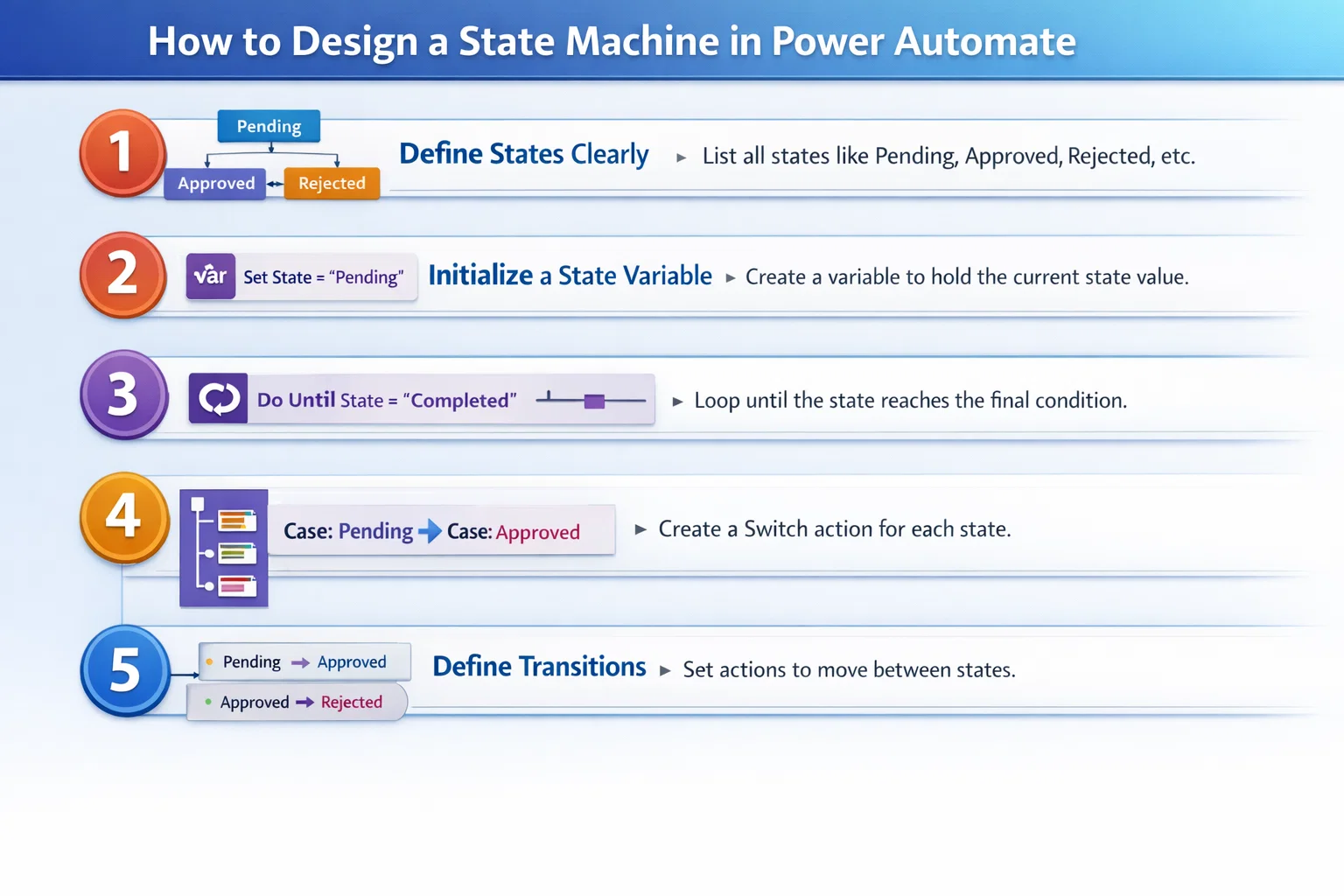Click the Do Until loop icon
This screenshot has width=1344, height=896.
click(x=218, y=399)
